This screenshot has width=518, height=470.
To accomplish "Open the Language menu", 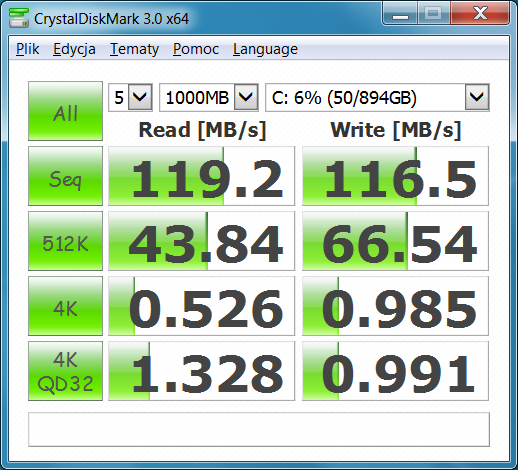I will (x=265, y=49).
